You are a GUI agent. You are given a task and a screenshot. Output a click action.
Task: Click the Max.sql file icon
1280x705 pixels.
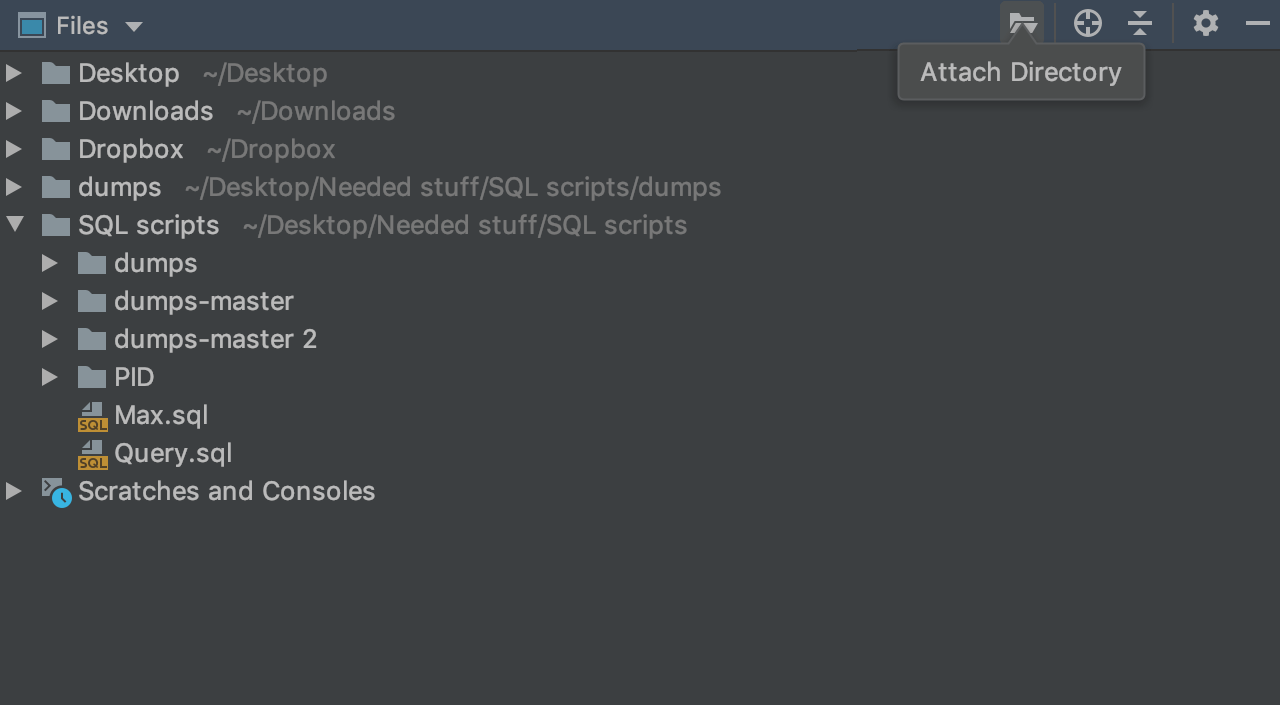tap(92, 416)
